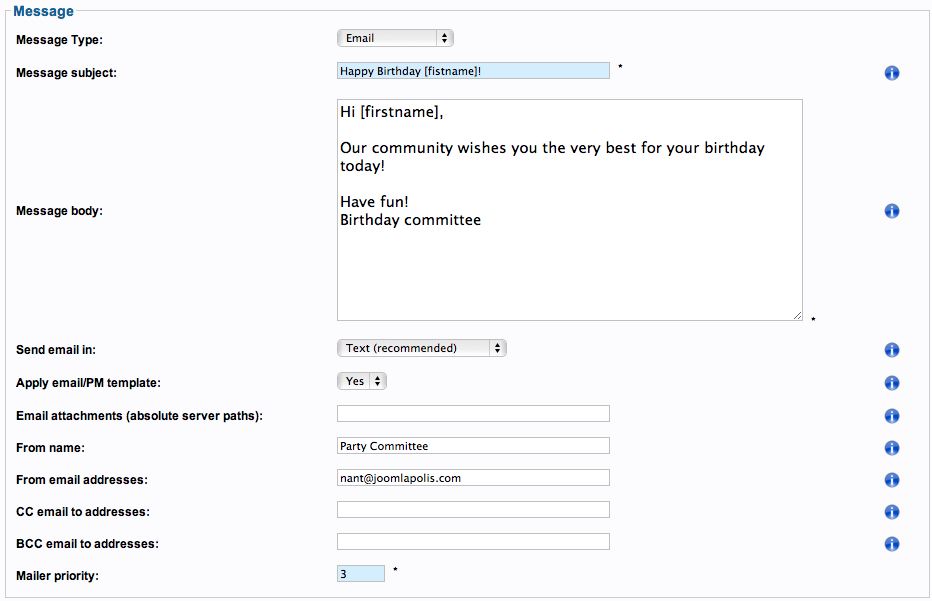Click the From name field
Image resolution: width=932 pixels, height=601 pixels.
473,446
